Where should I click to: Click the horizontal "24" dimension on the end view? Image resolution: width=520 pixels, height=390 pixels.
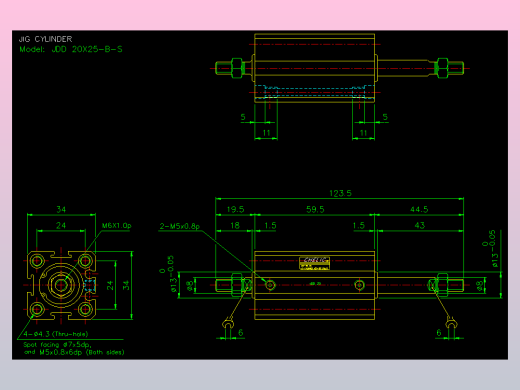pyautogui.click(x=61, y=226)
